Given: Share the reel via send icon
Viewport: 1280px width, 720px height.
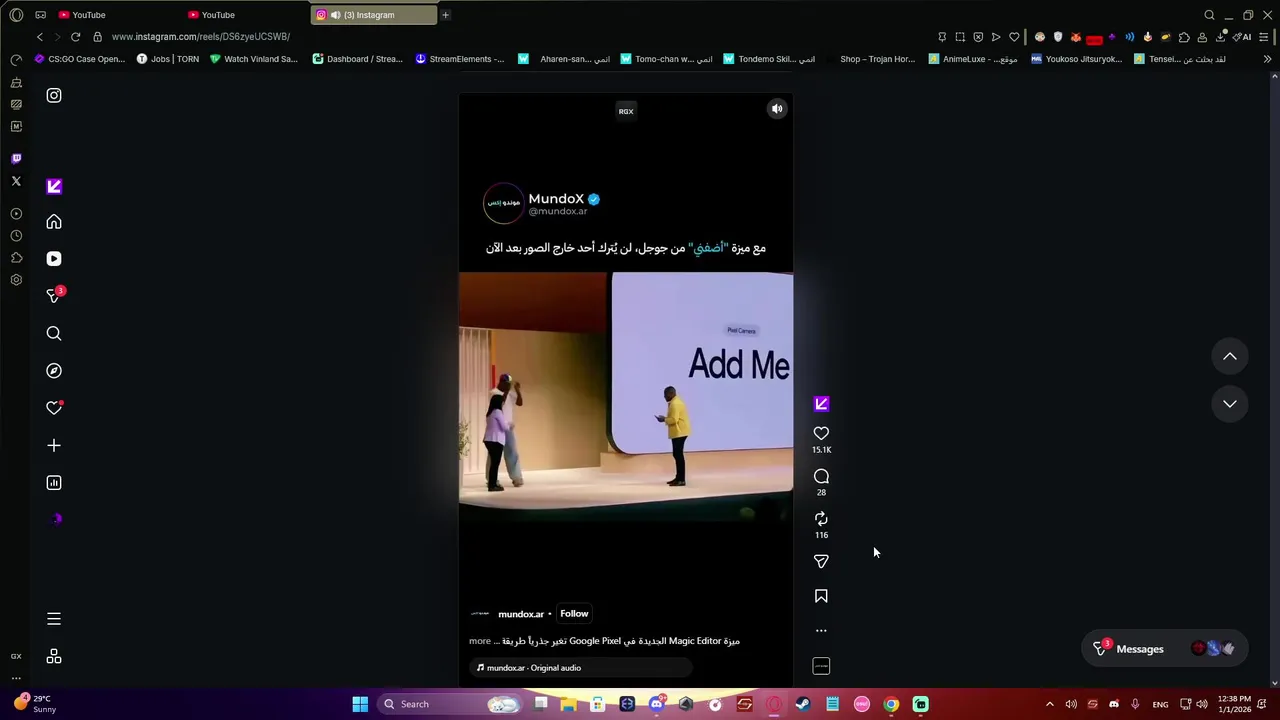Looking at the screenshot, I should [x=821, y=561].
